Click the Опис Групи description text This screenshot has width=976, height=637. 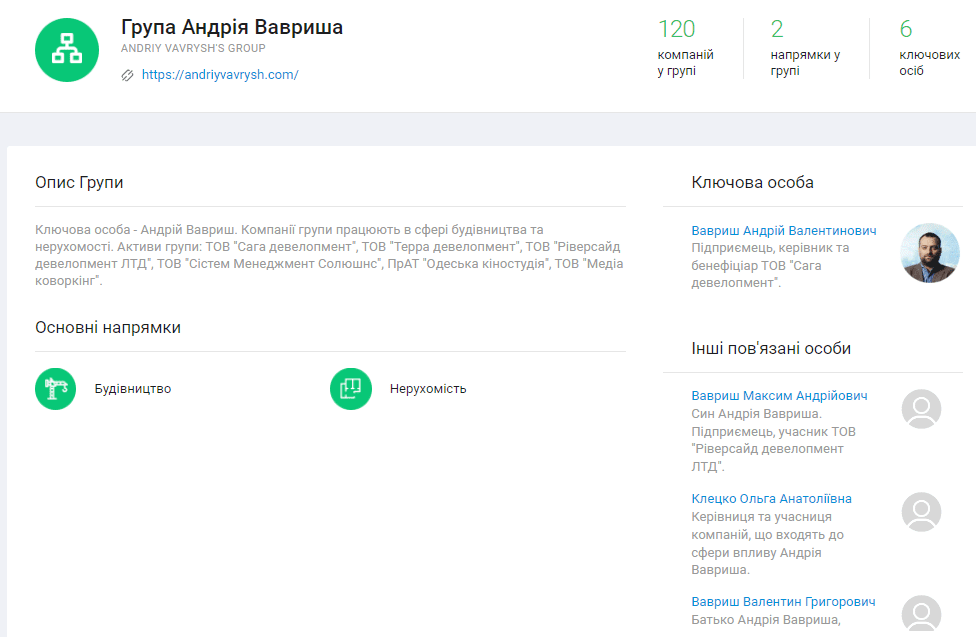coord(330,255)
